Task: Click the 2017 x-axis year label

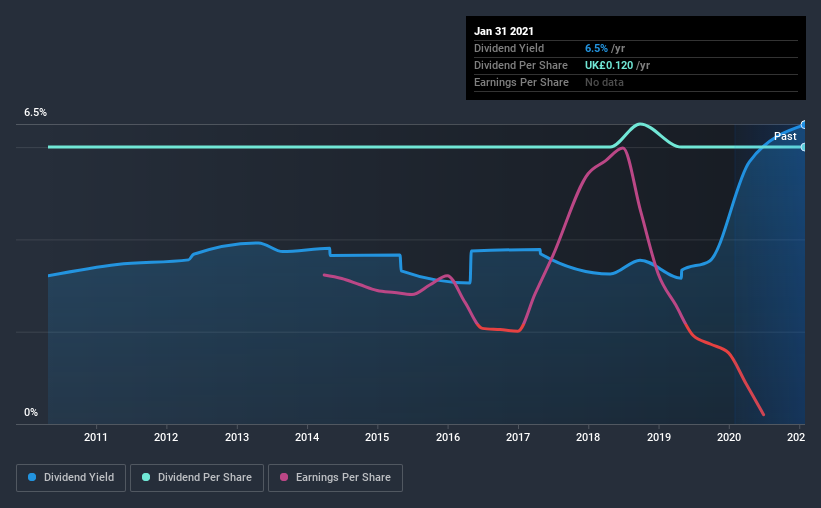Action: point(518,437)
